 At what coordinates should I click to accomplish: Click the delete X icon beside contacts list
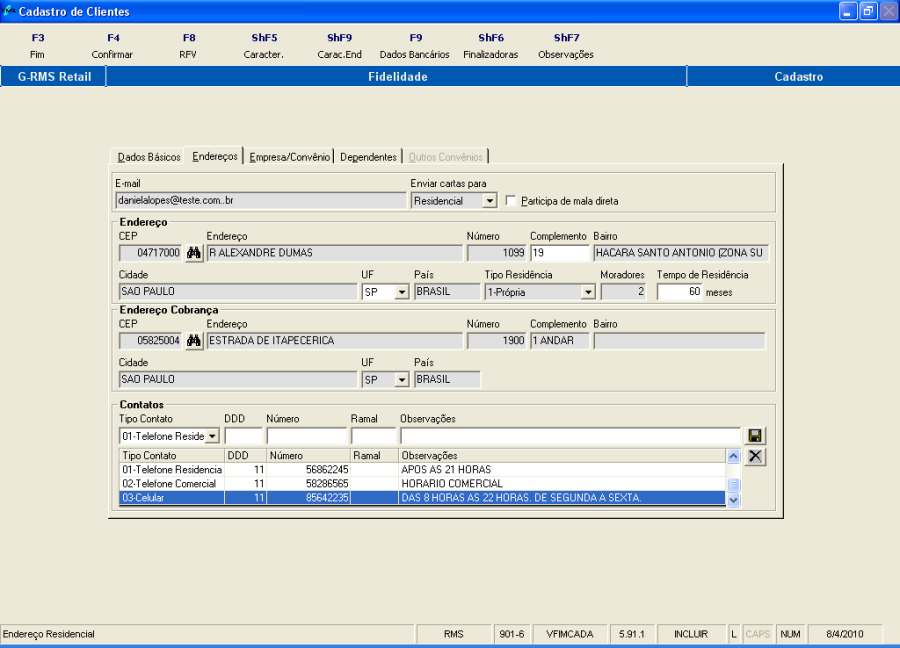point(756,456)
